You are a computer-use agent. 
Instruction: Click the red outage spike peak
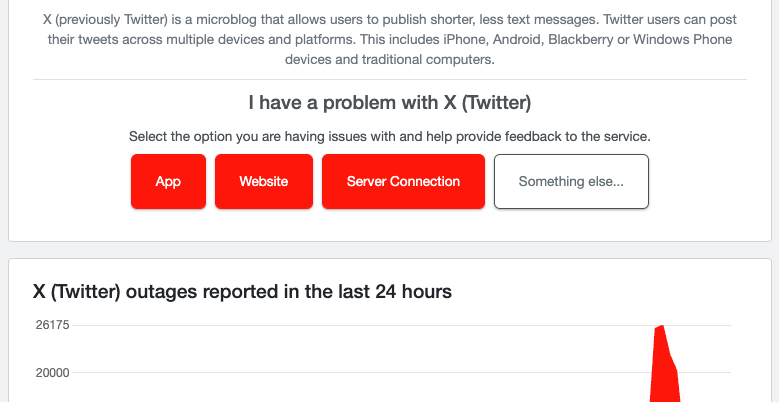click(661, 327)
